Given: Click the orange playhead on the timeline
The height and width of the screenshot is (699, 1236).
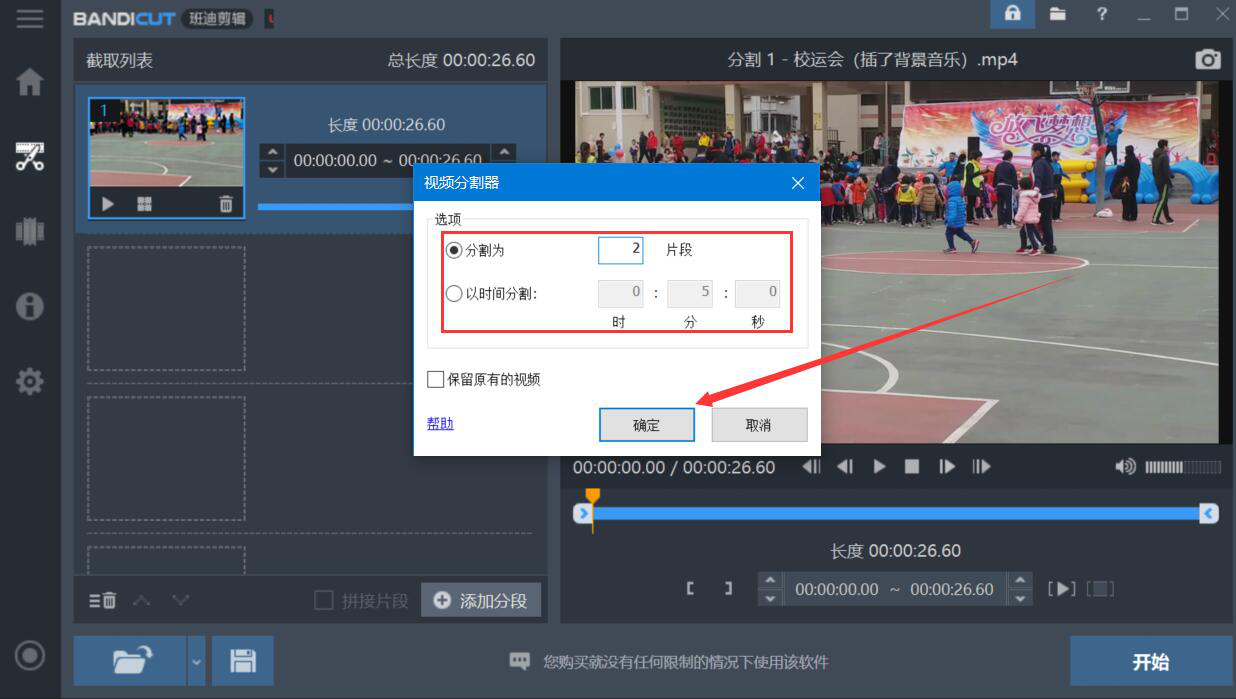Looking at the screenshot, I should point(592,497).
